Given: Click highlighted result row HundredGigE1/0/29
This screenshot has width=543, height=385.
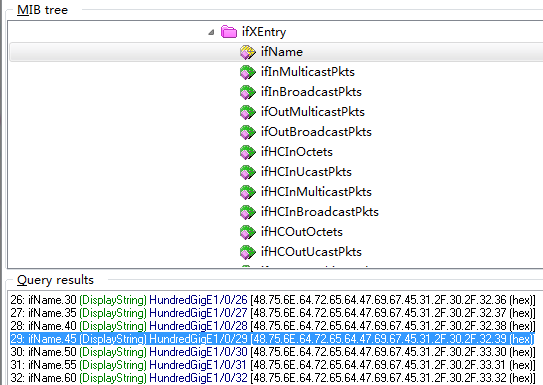Looking at the screenshot, I should click(x=273, y=339).
